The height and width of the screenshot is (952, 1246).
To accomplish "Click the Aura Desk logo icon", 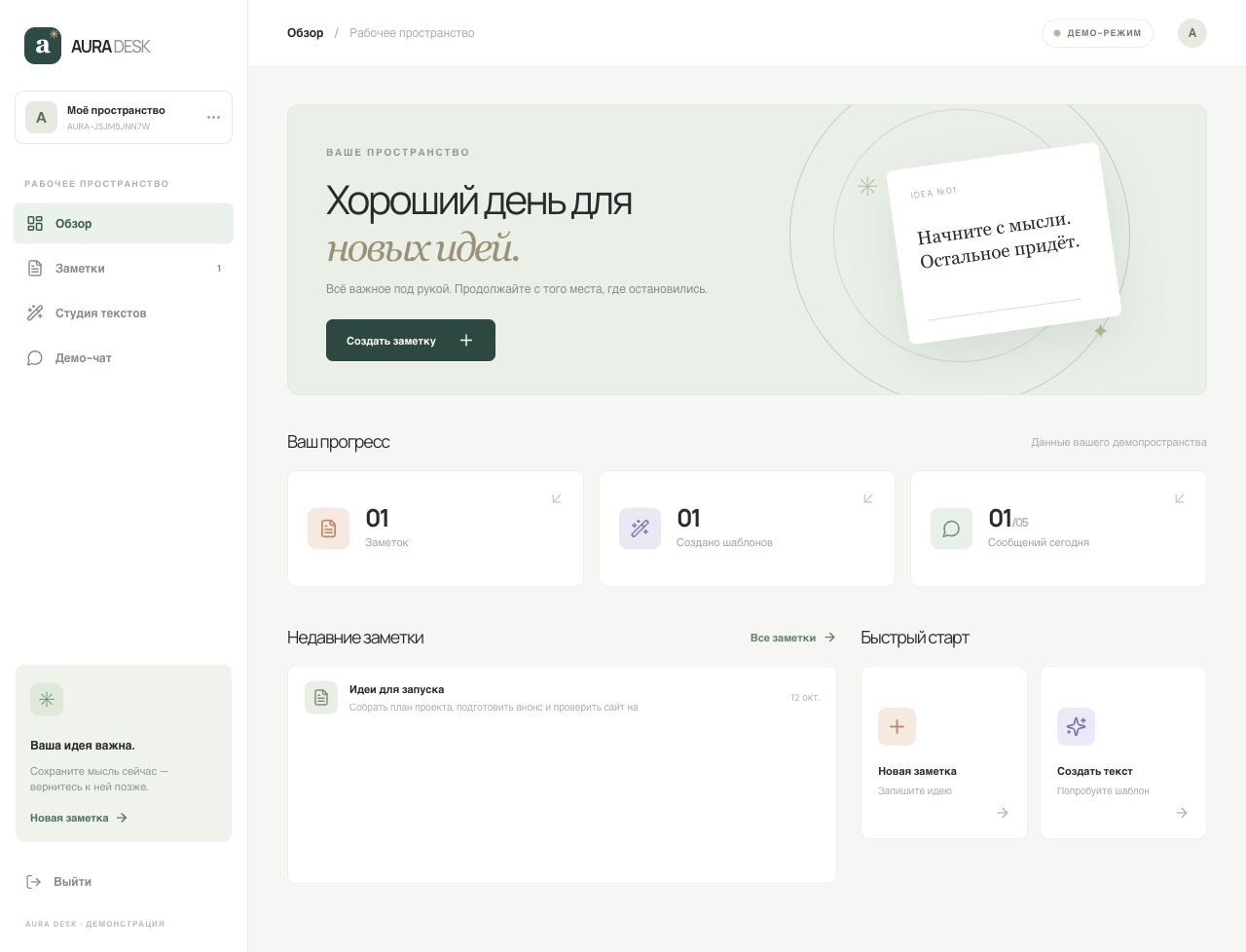I will pyautogui.click(x=43, y=46).
